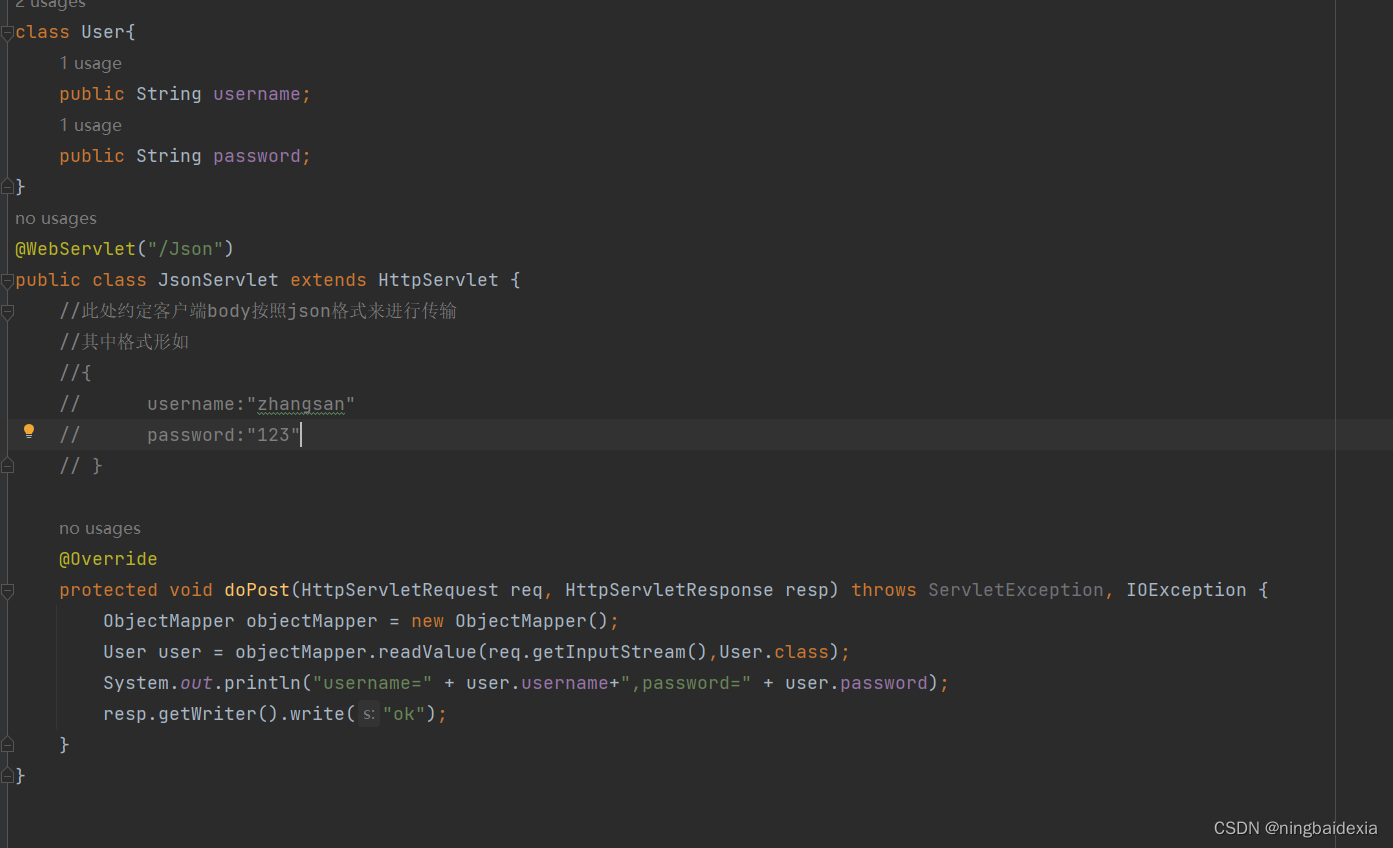Click the 'new' keyword before ObjectMapper()
Viewport: 1393px width, 848px height.
pyautogui.click(x=427, y=621)
